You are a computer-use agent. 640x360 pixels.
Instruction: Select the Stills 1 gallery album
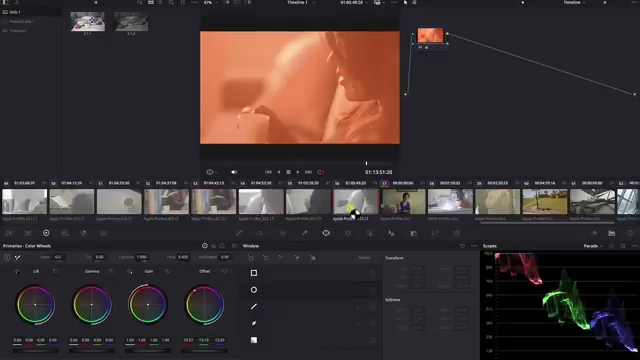coord(31,12)
